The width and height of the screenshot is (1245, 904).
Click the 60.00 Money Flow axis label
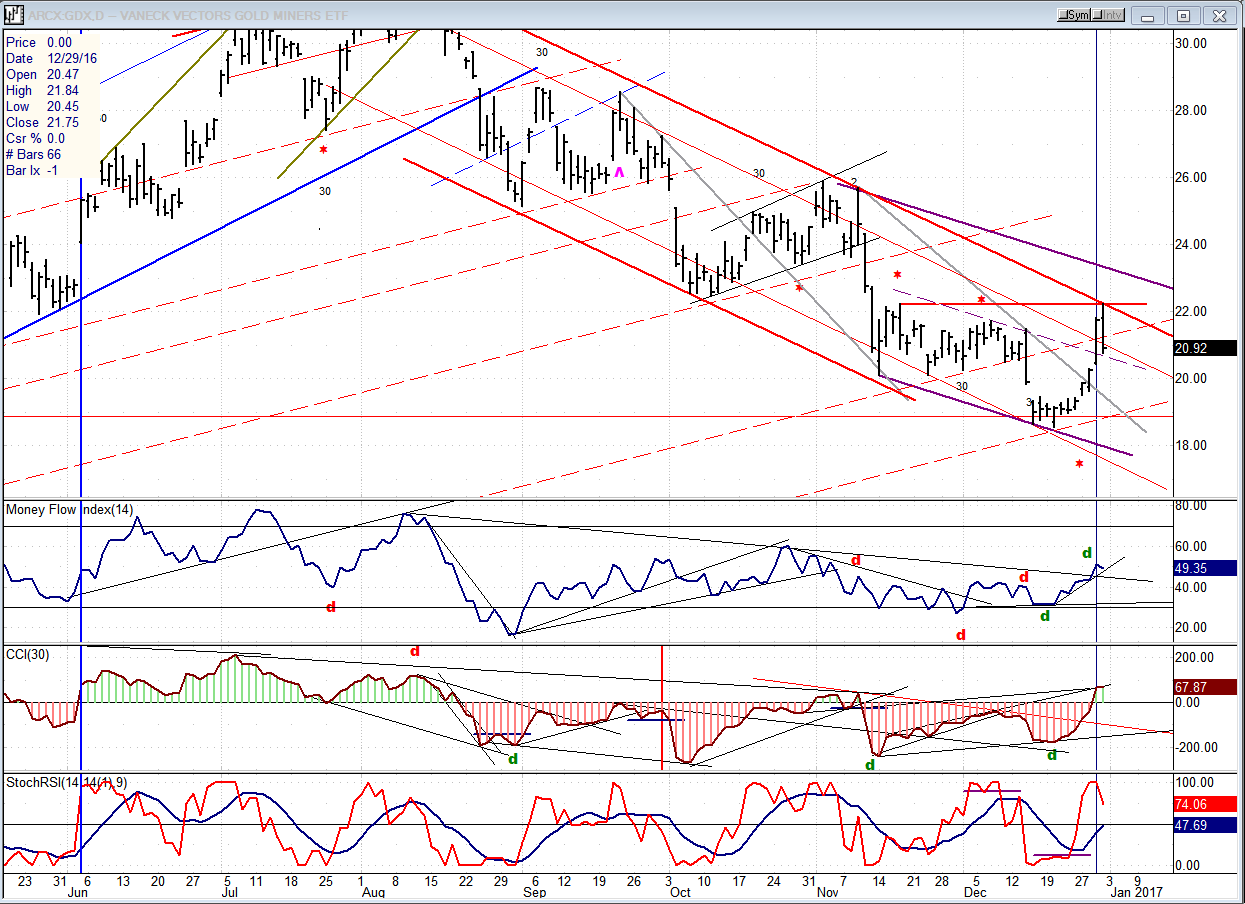[x=1190, y=546]
